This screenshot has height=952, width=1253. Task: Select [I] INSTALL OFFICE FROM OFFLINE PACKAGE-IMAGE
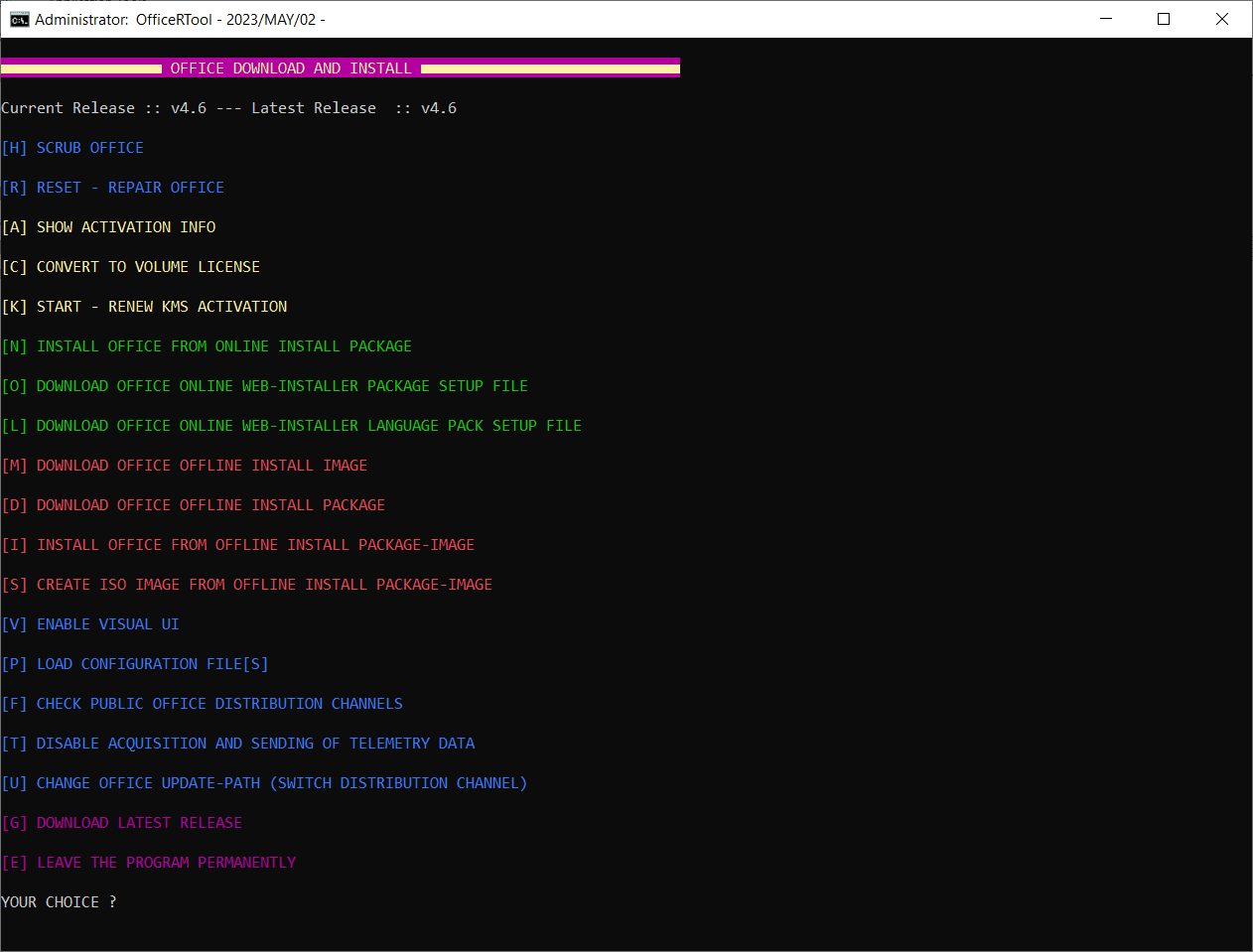pos(238,545)
